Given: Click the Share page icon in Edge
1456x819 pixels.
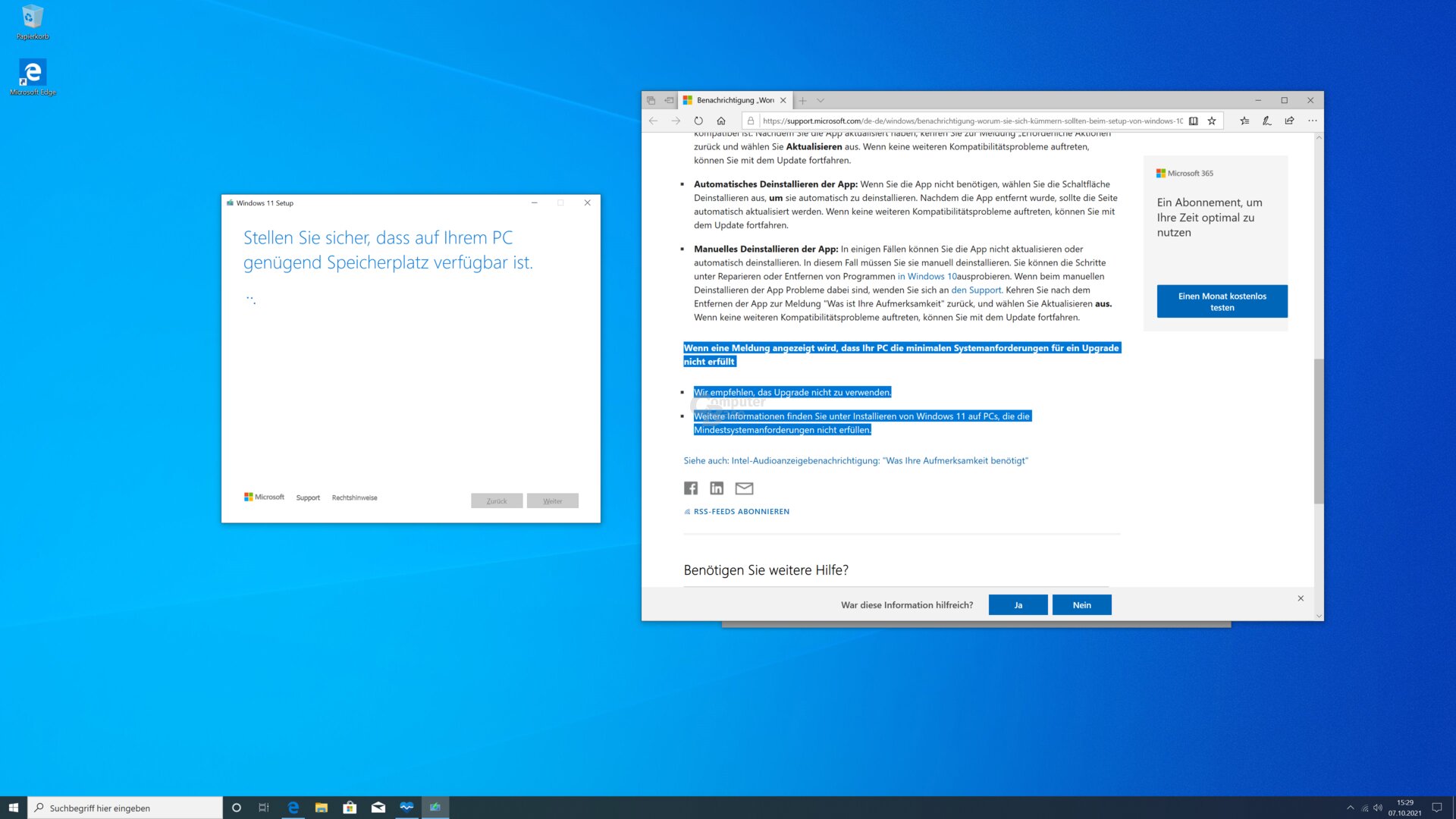Looking at the screenshot, I should click(1289, 121).
